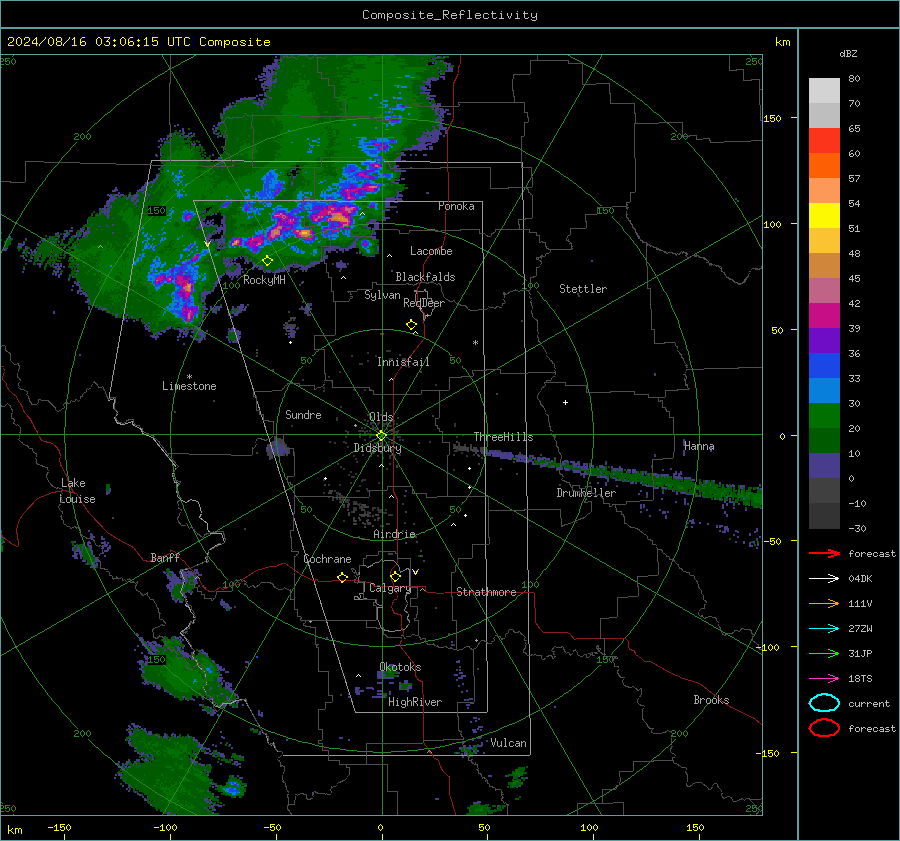The width and height of the screenshot is (900, 841).
Task: Click the green 31JP arrow legend icon
Action: pos(824,653)
